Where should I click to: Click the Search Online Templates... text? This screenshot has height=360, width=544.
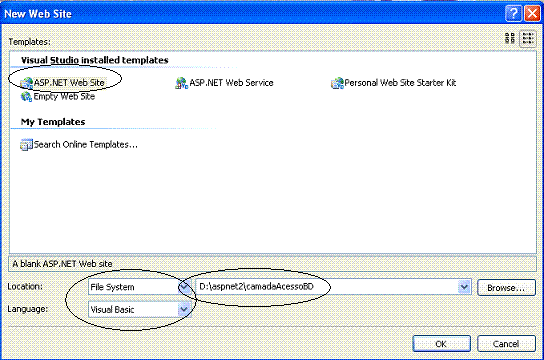click(x=86, y=145)
